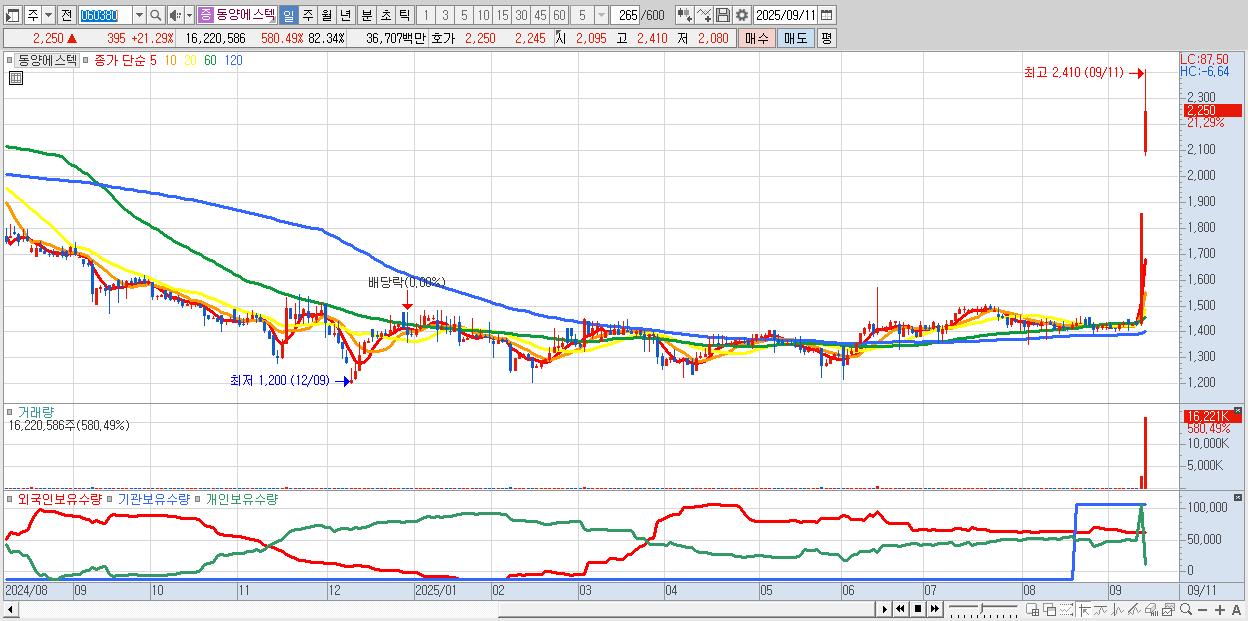
Task: Select the 초 second period toggle
Action: (x=385, y=15)
